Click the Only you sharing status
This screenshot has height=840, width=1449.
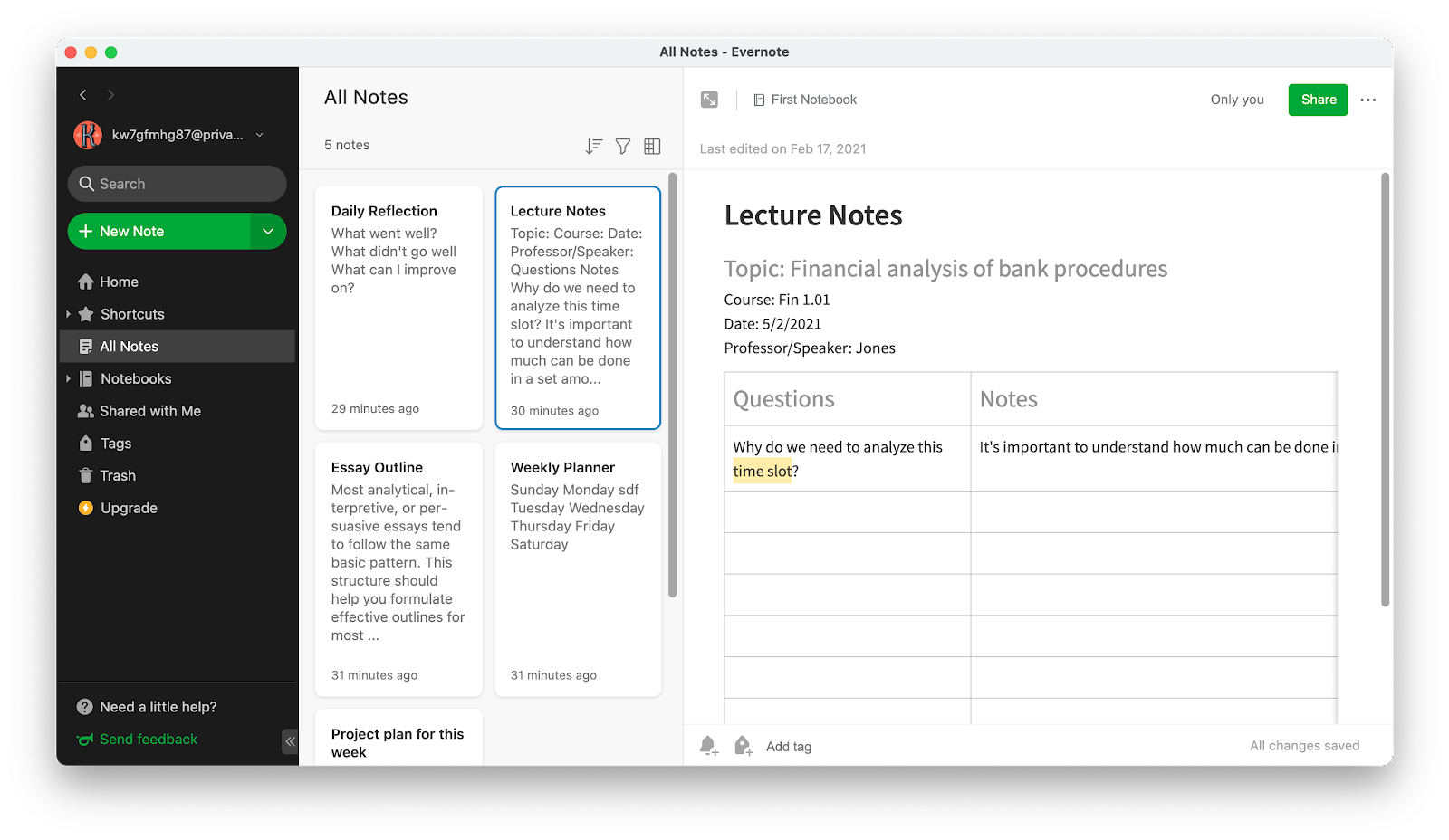[1237, 100]
